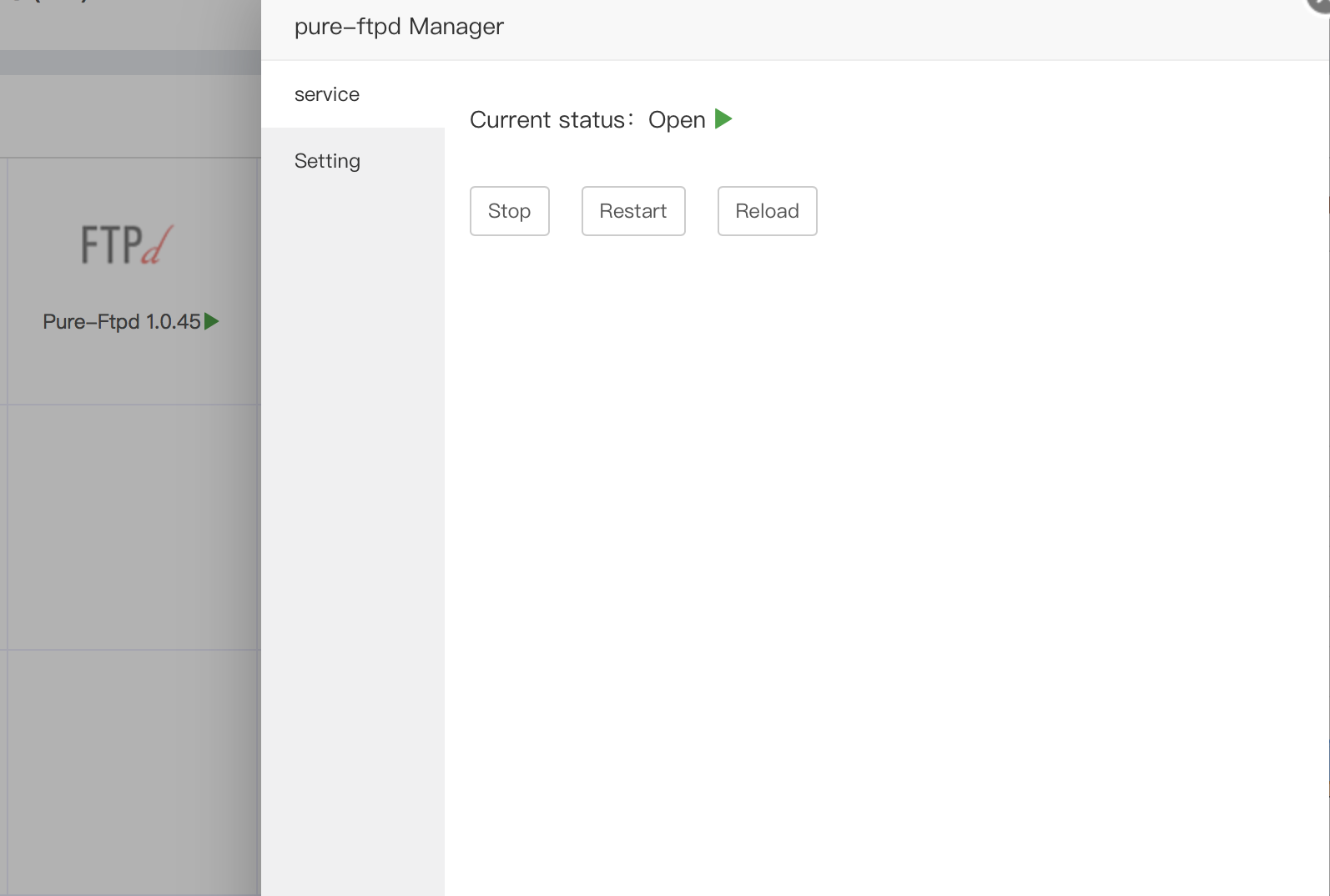The height and width of the screenshot is (896, 1330).
Task: Close the pure-ftpd Manager dialog
Action: pos(1320,3)
